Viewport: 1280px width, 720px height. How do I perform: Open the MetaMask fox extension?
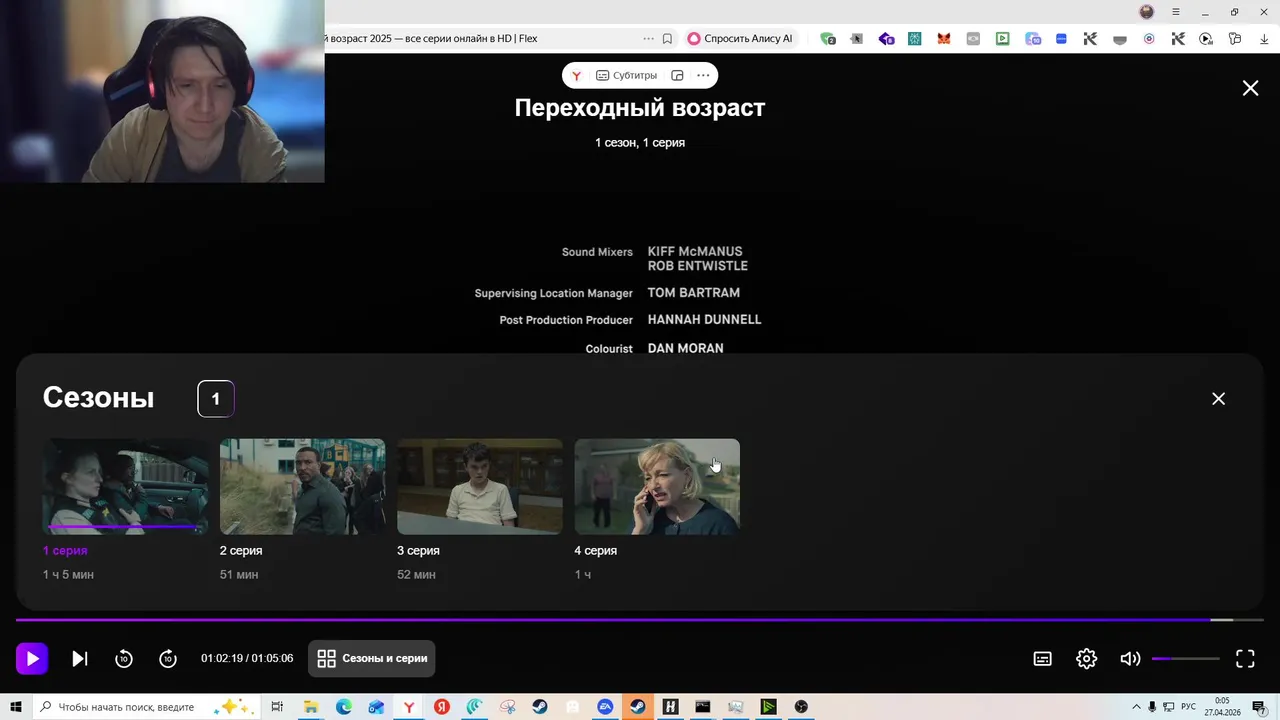[944, 38]
